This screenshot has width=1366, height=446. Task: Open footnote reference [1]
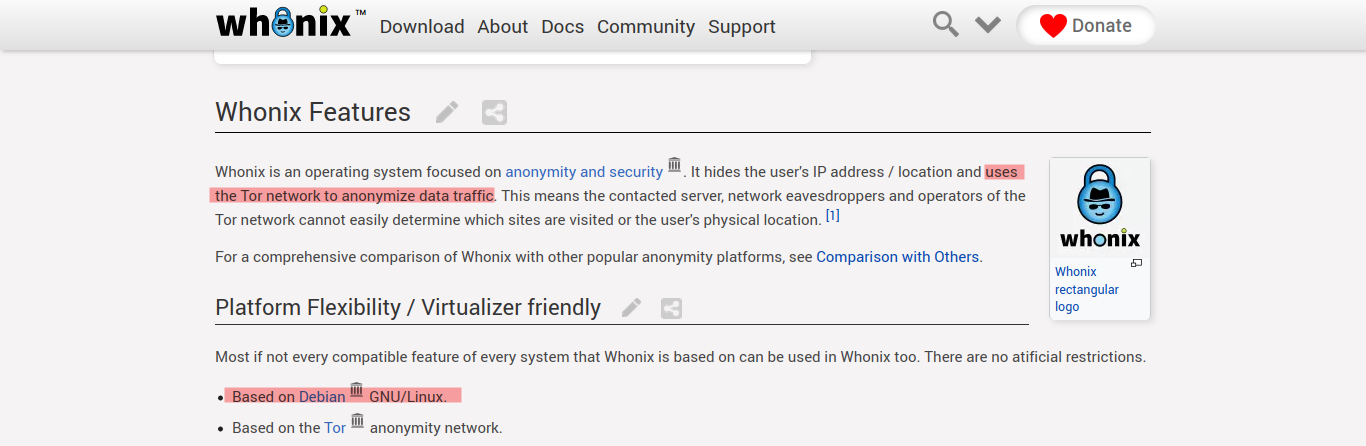click(x=833, y=215)
